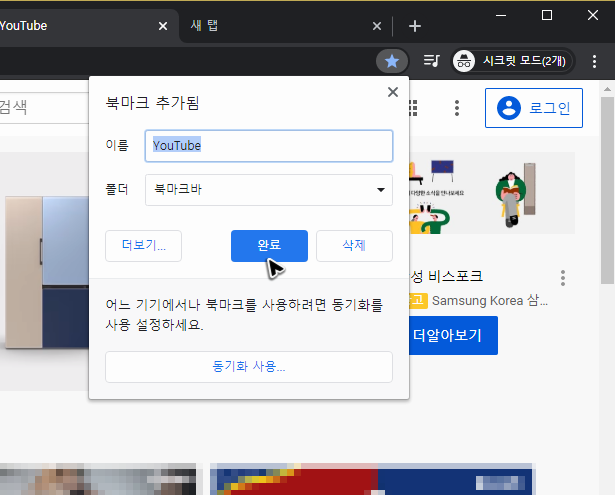Screen dimensions: 615x495
Task: Maximize the Chrome window
Action: [x=547, y=16]
